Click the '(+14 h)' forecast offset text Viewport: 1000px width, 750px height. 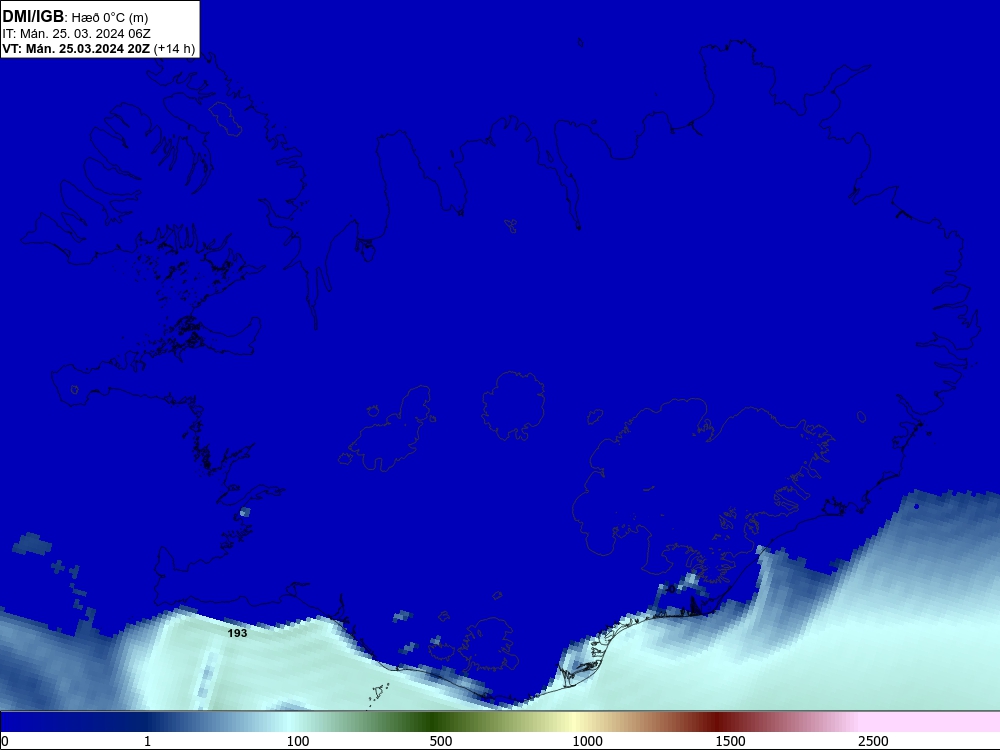coord(174,48)
